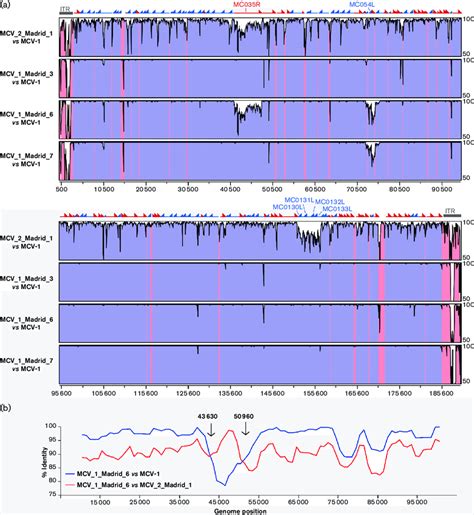
Task: Click the red legend line for MCV_2_Madrid_1
Action: [69, 485]
